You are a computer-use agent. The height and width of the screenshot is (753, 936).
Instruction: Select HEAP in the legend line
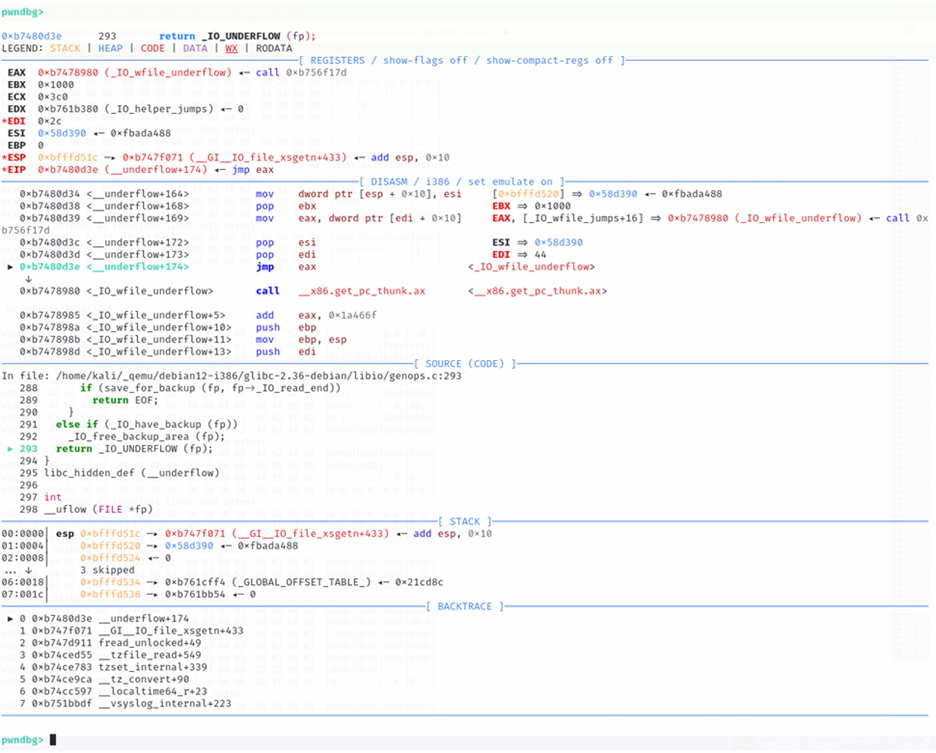coord(110,48)
